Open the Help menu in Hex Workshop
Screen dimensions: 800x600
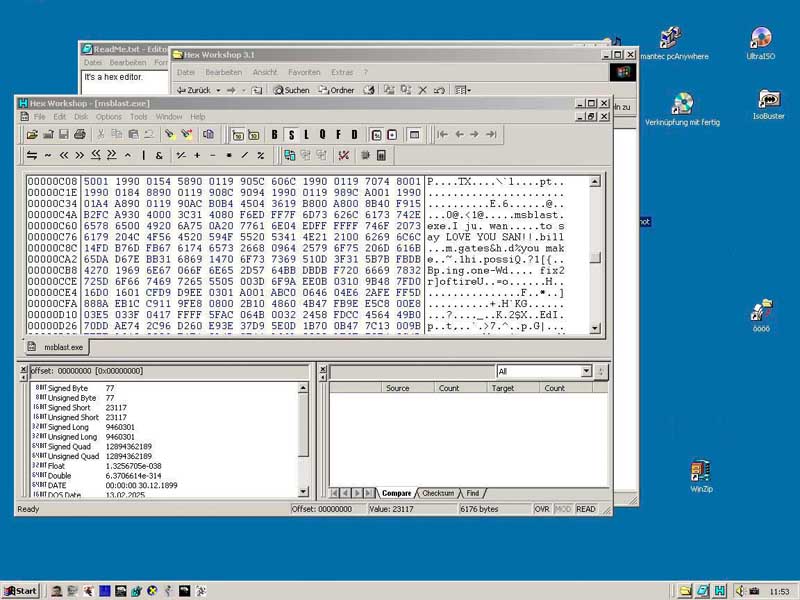[x=197, y=117]
